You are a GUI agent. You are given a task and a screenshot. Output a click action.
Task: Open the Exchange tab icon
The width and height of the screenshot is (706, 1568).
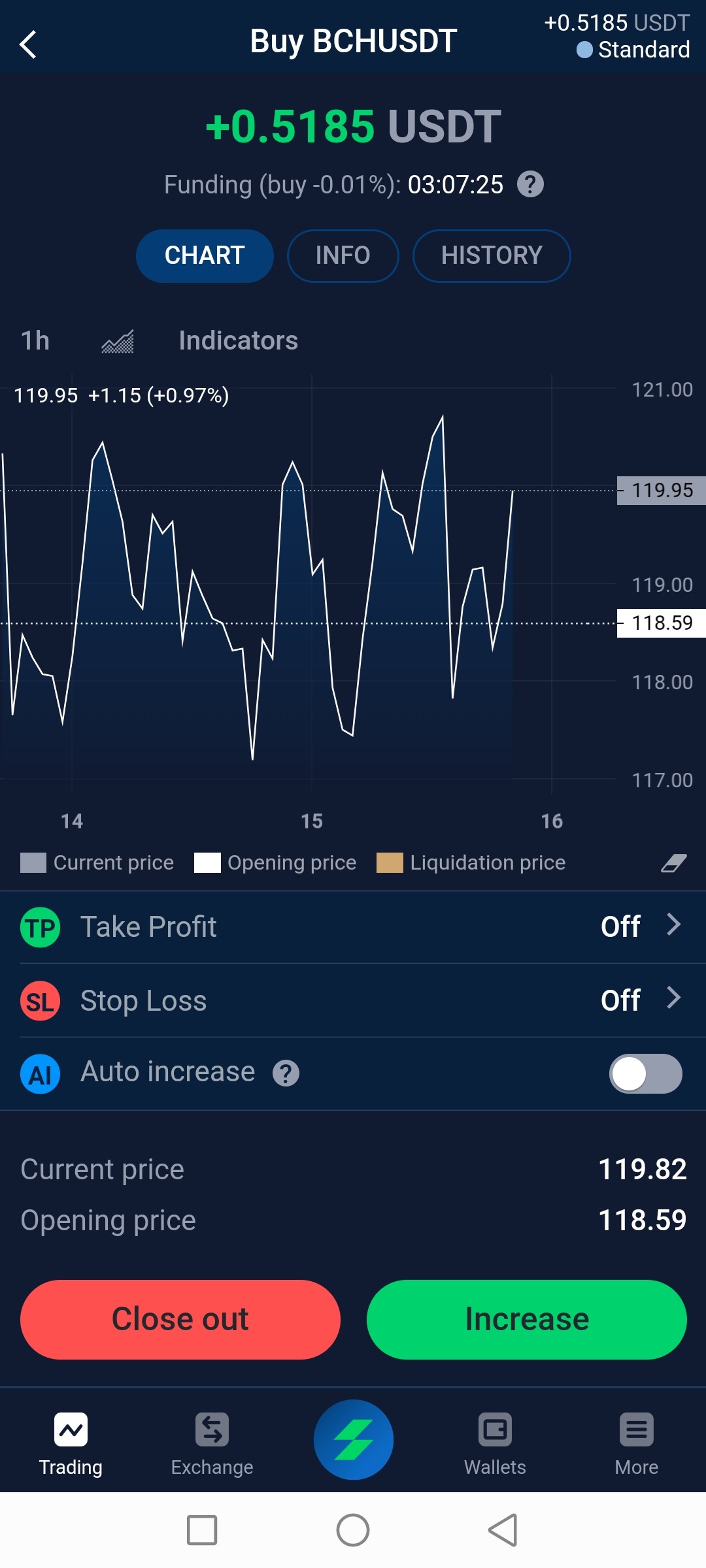[212, 1429]
